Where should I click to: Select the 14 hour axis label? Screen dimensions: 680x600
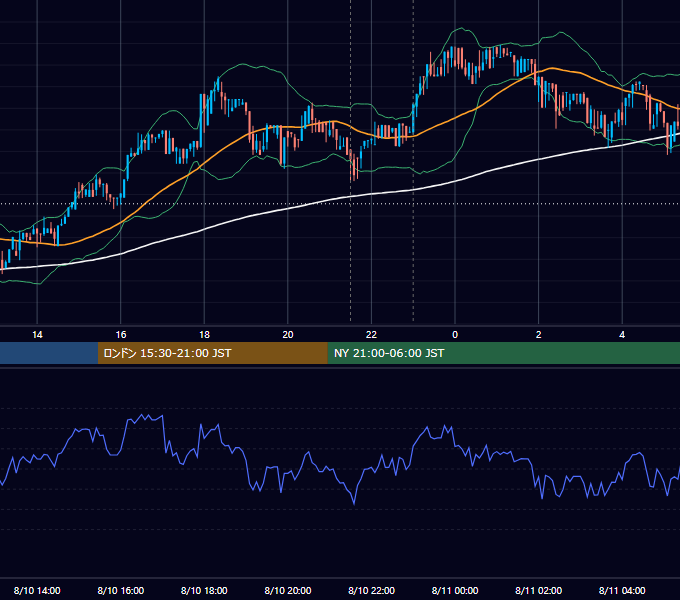[x=37, y=335]
